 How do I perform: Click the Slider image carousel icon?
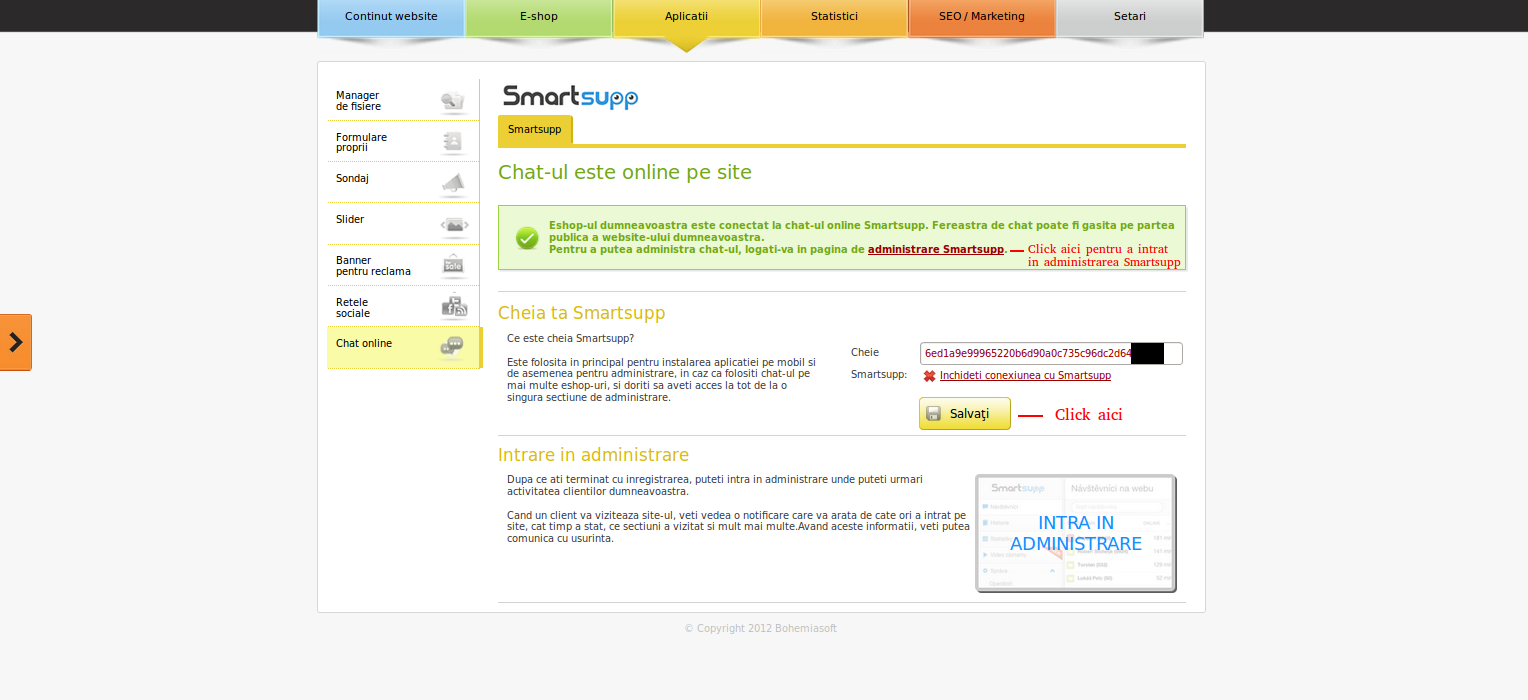tap(454, 225)
